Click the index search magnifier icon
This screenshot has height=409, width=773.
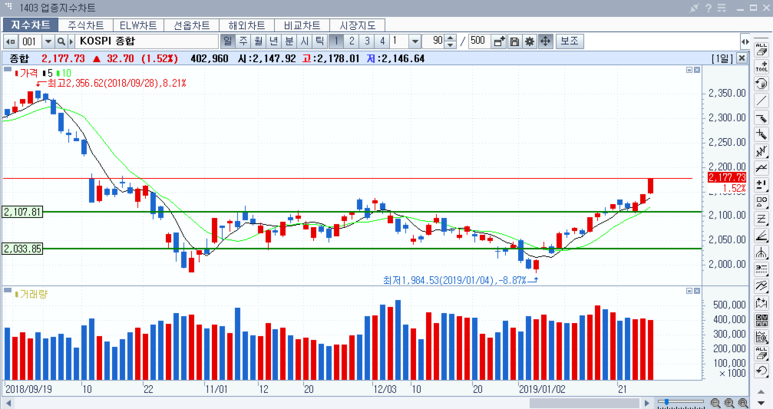61,41
